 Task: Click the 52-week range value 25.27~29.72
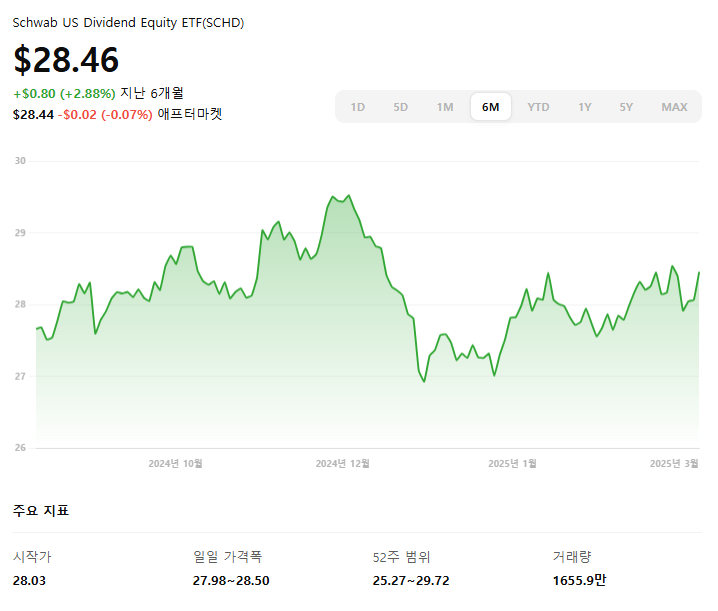(411, 581)
